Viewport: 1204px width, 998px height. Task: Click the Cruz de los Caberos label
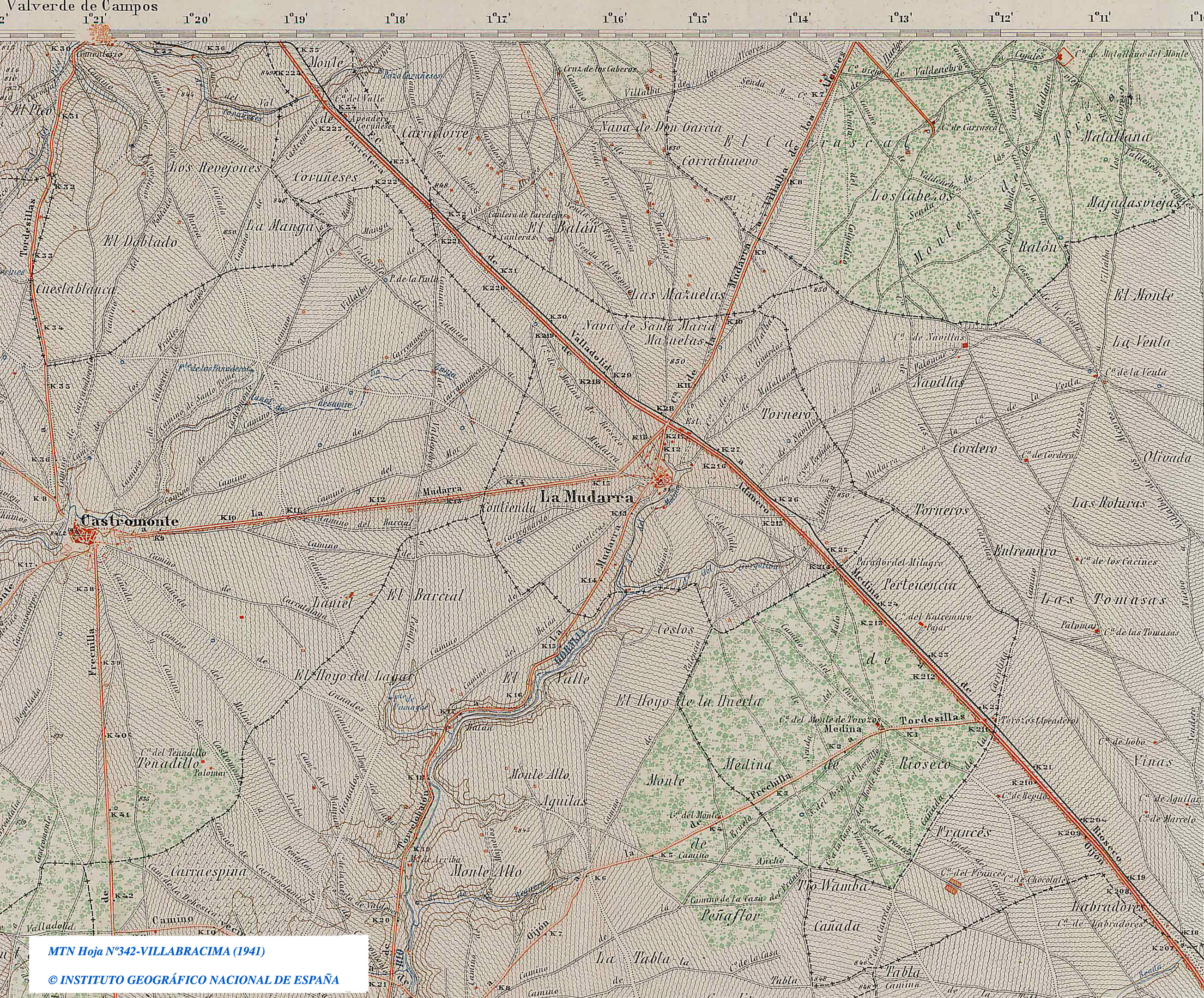pyautogui.click(x=600, y=69)
